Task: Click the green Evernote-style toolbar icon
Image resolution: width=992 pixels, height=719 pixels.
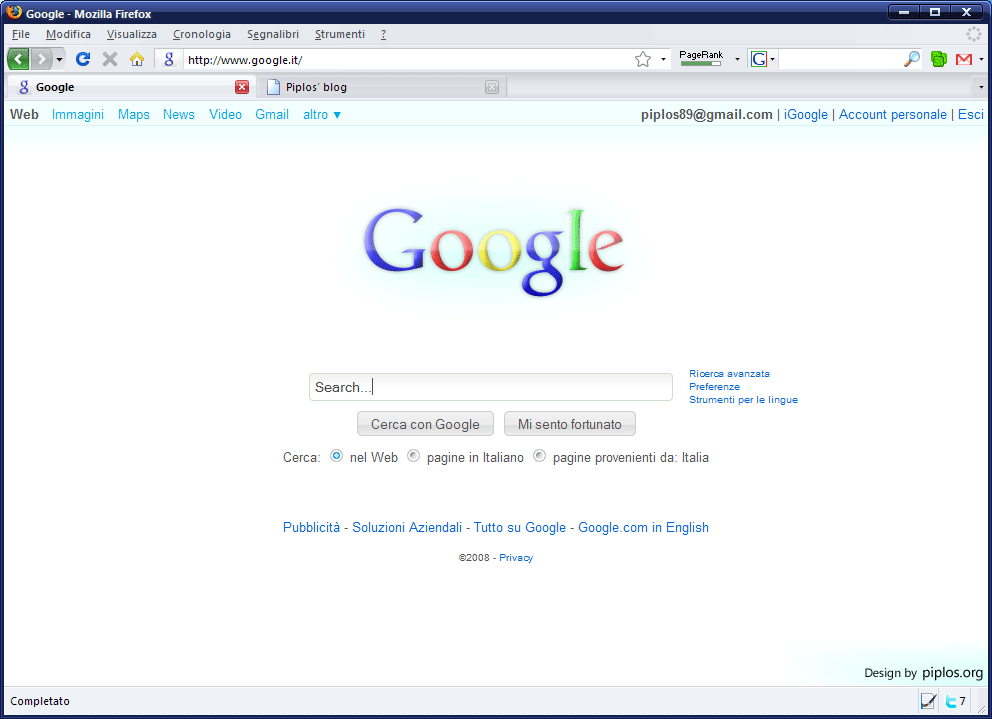Action: pos(939,59)
